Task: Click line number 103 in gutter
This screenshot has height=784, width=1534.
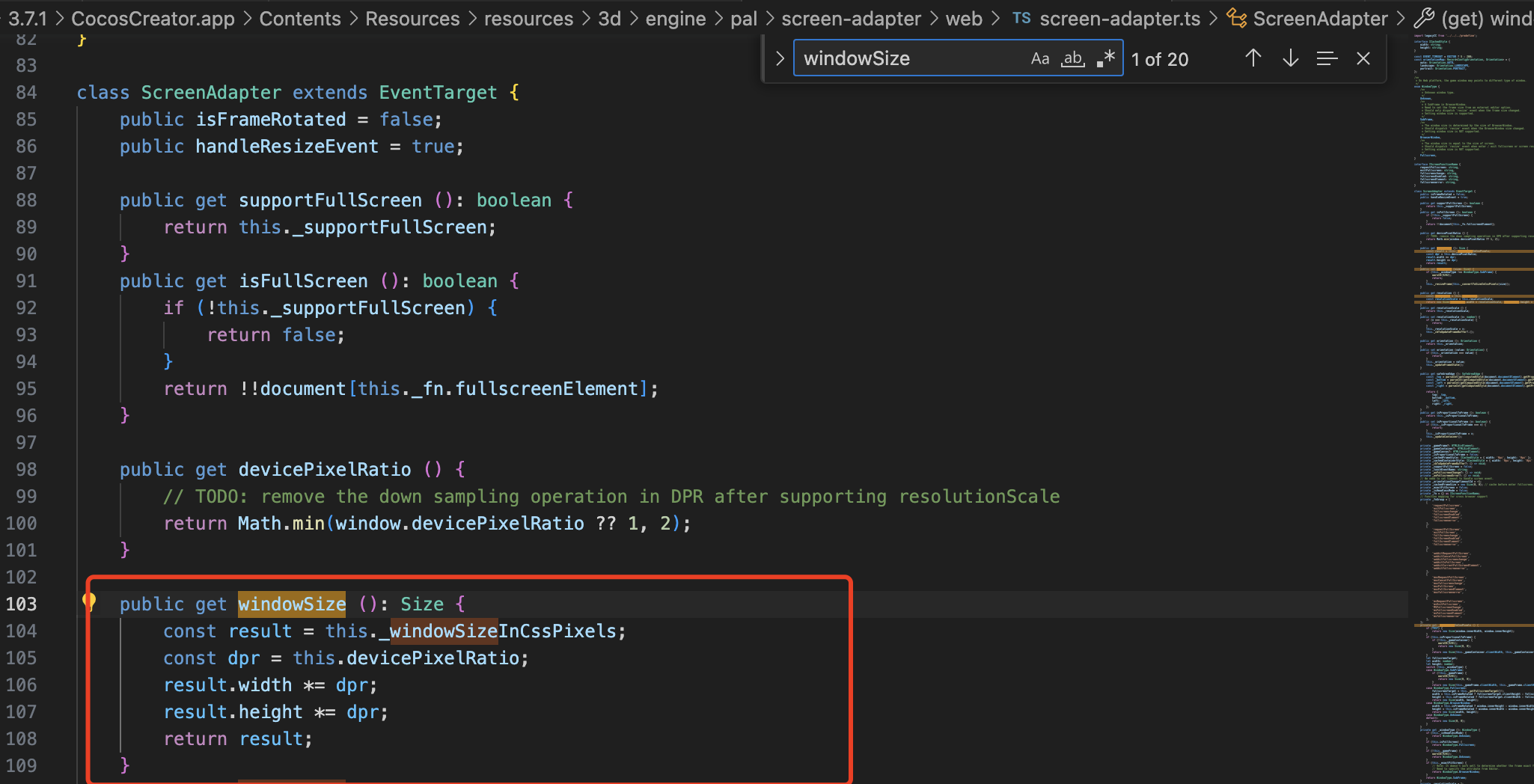Action: pyautogui.click(x=21, y=604)
